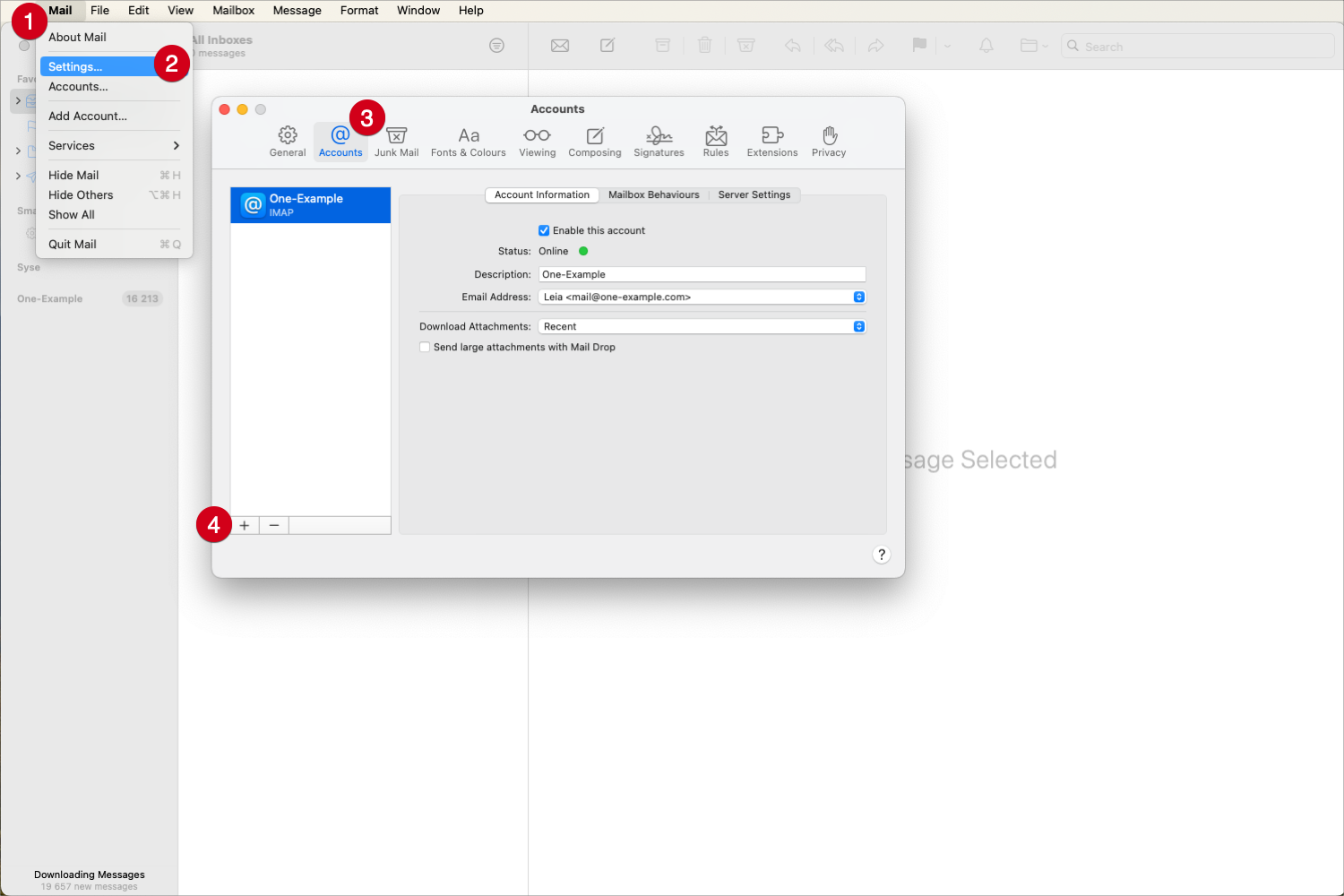Screen dimensions: 1344x896
Task: Enable Send large attachments with Mail Drop
Action: (425, 348)
